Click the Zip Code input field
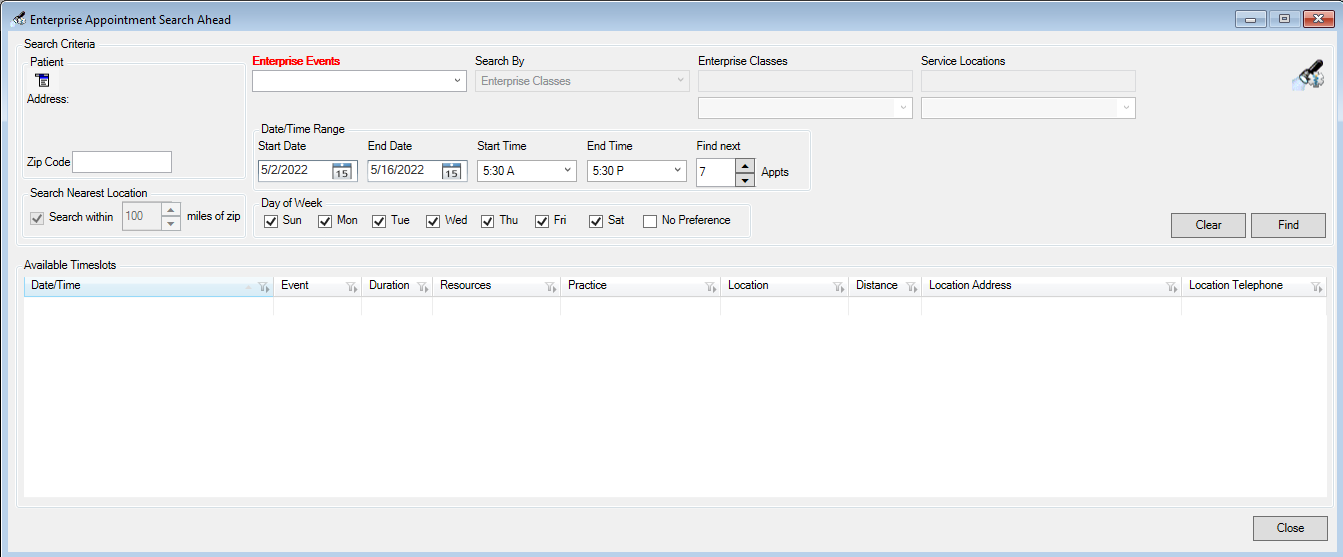The width and height of the screenshot is (1343, 557). click(x=122, y=162)
